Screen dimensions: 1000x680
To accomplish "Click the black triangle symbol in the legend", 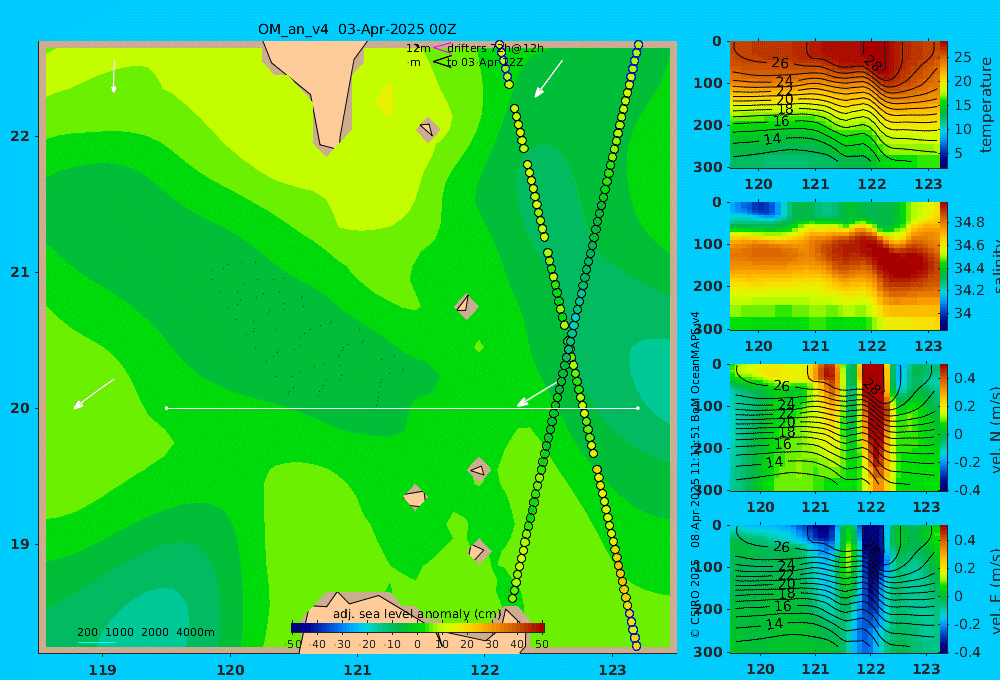I will tap(442, 62).
